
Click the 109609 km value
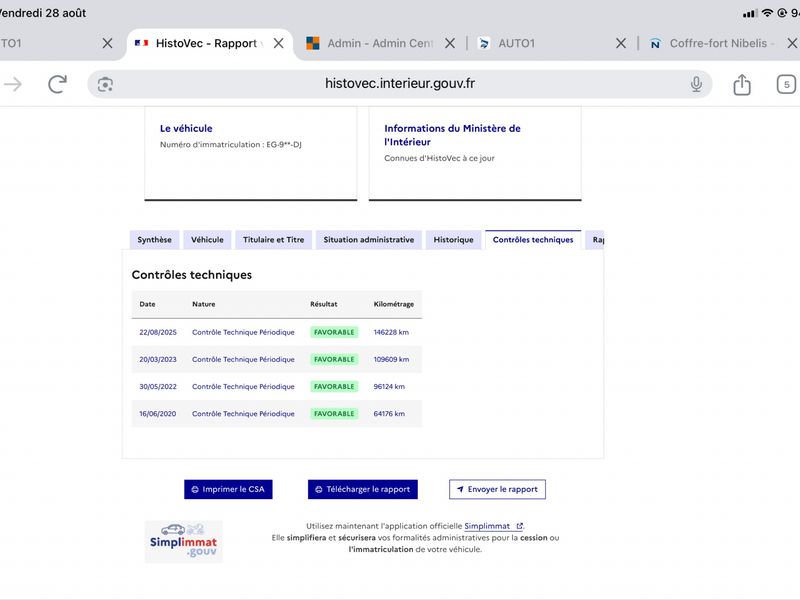click(x=391, y=359)
